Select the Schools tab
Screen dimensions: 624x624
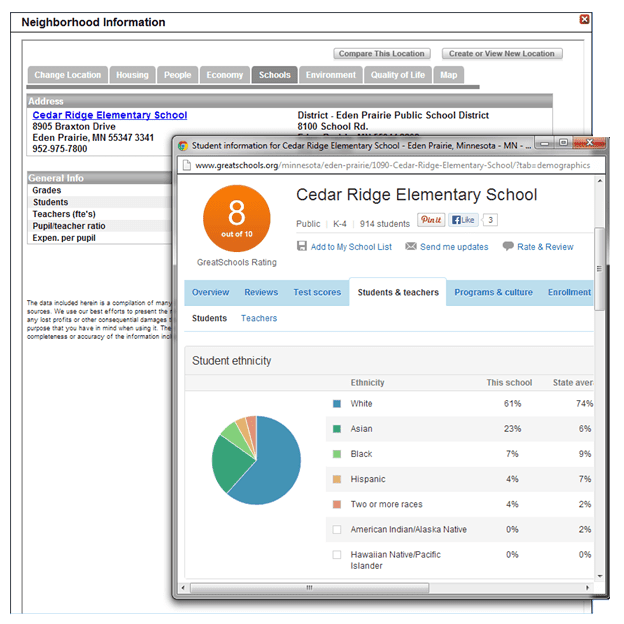click(x=275, y=75)
